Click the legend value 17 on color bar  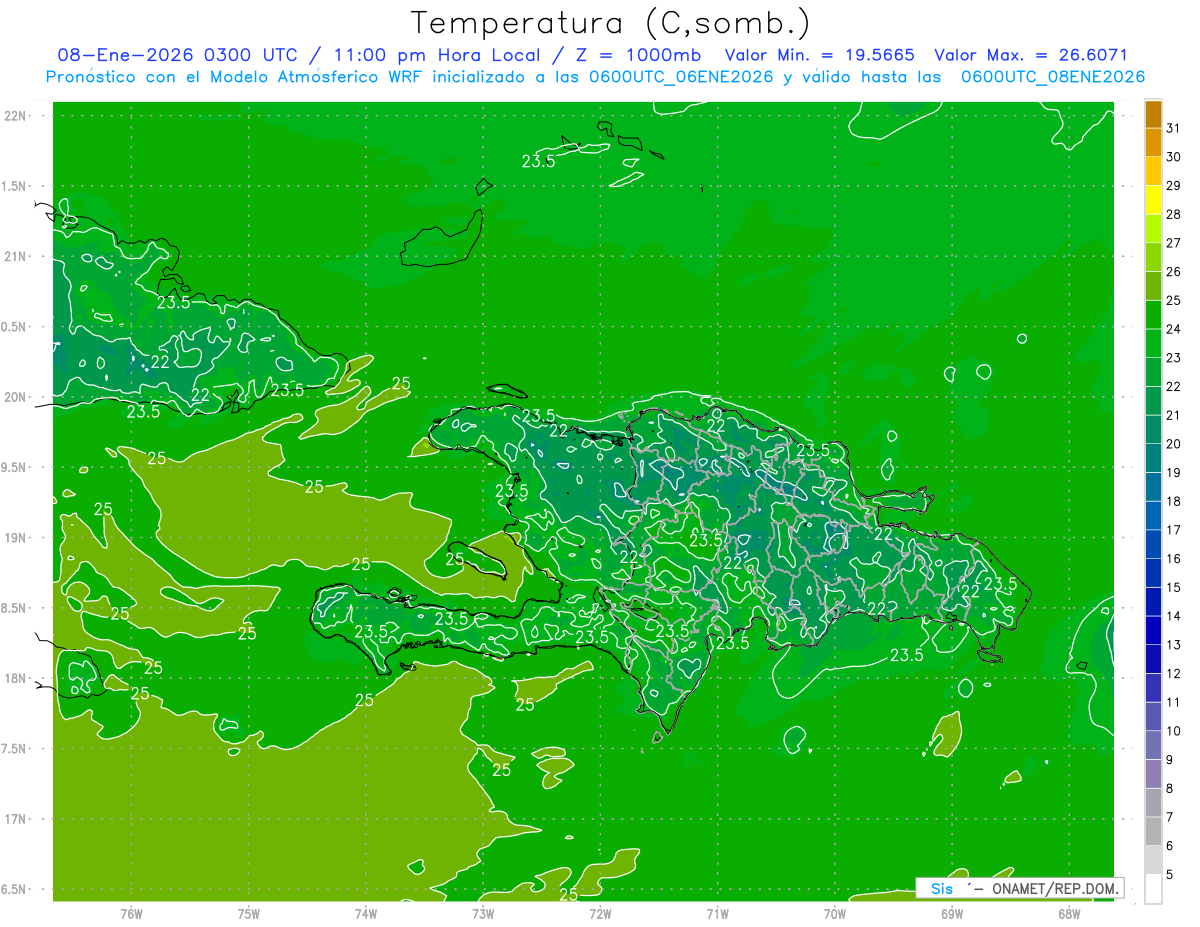(x=1173, y=530)
